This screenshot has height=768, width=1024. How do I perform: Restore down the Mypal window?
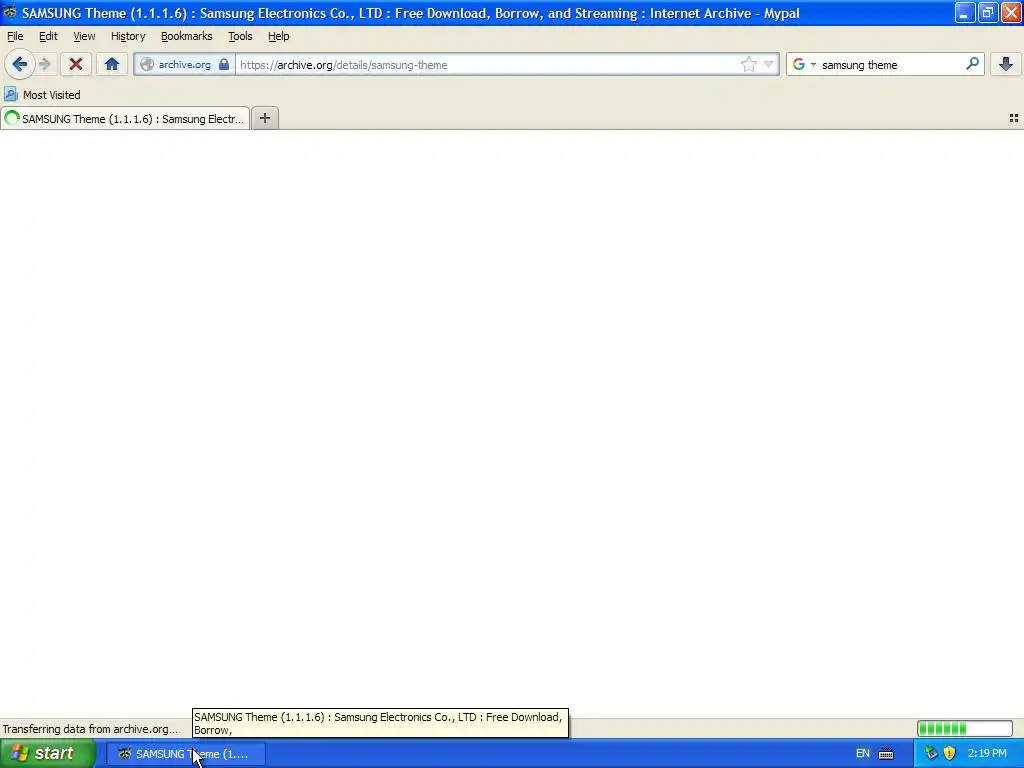point(988,12)
